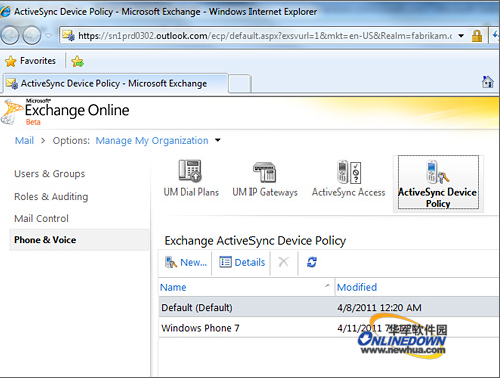Click the security lock icon in address bar
Image resolution: width=500 pixels, height=378 pixels.
(x=477, y=36)
